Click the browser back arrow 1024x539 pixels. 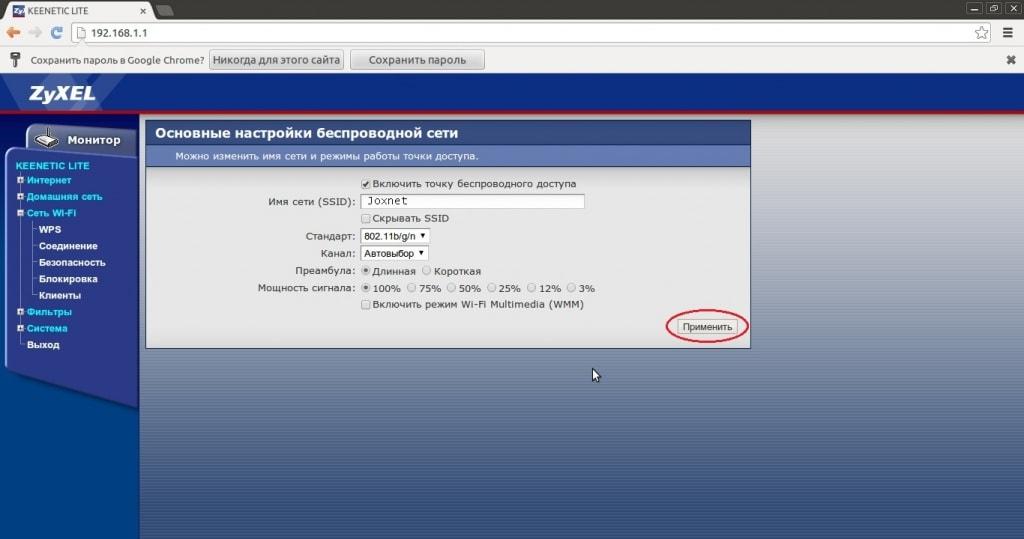point(13,33)
